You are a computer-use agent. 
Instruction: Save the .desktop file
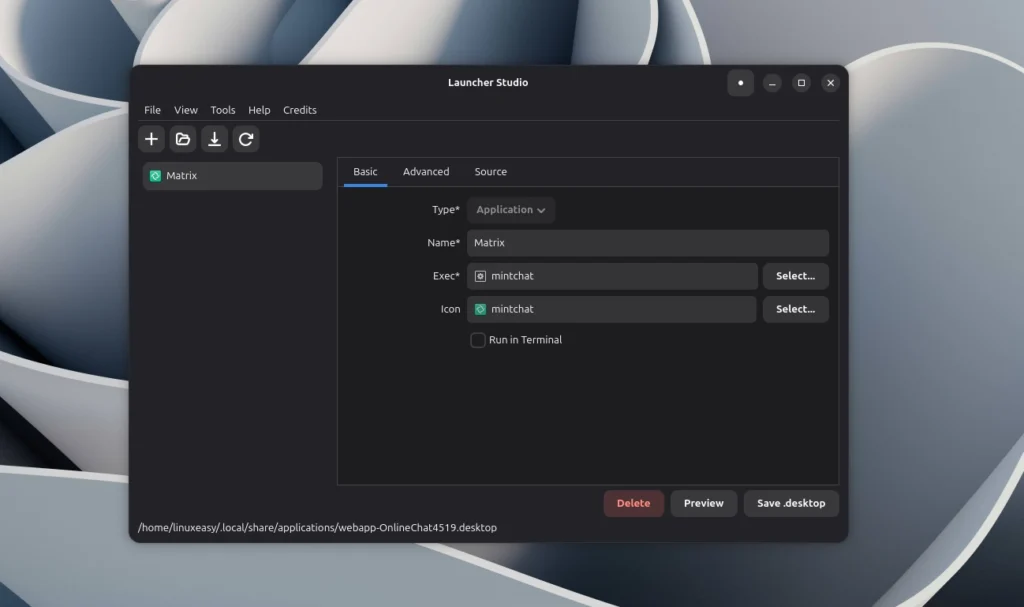click(790, 503)
